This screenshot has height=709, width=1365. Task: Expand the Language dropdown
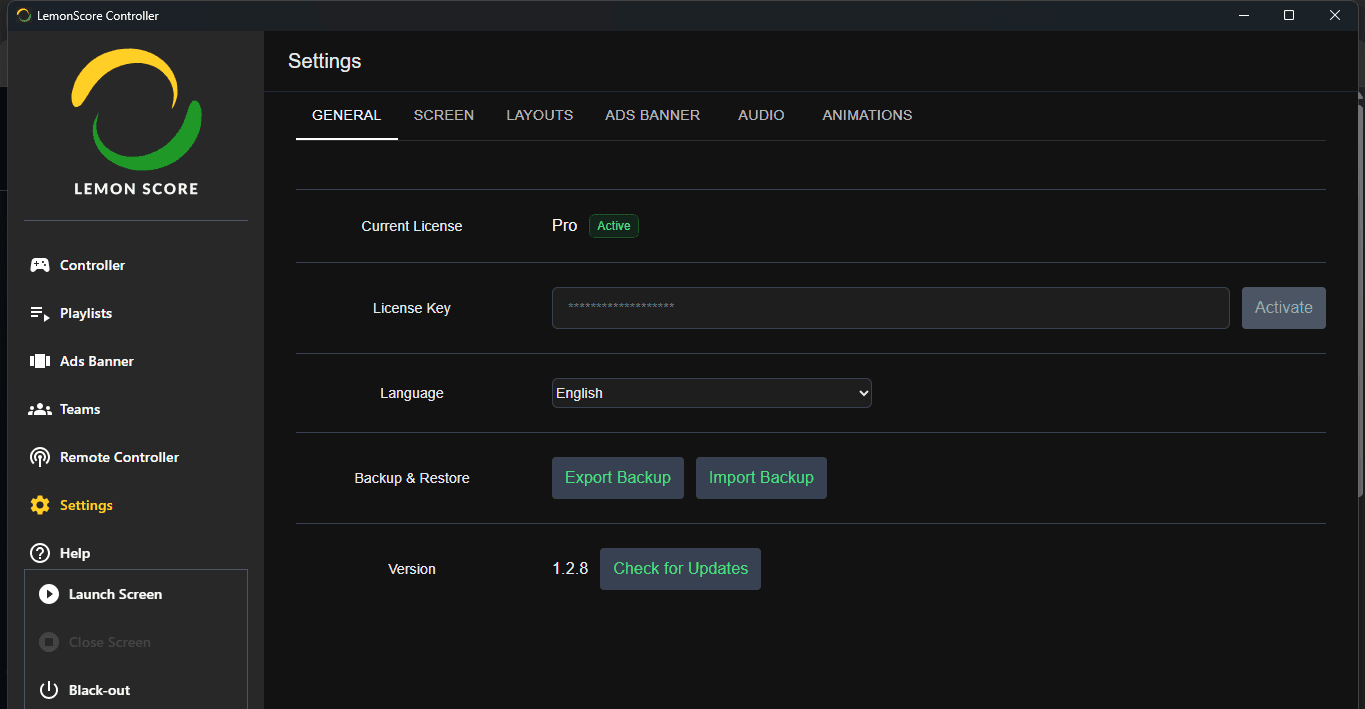pyautogui.click(x=711, y=393)
